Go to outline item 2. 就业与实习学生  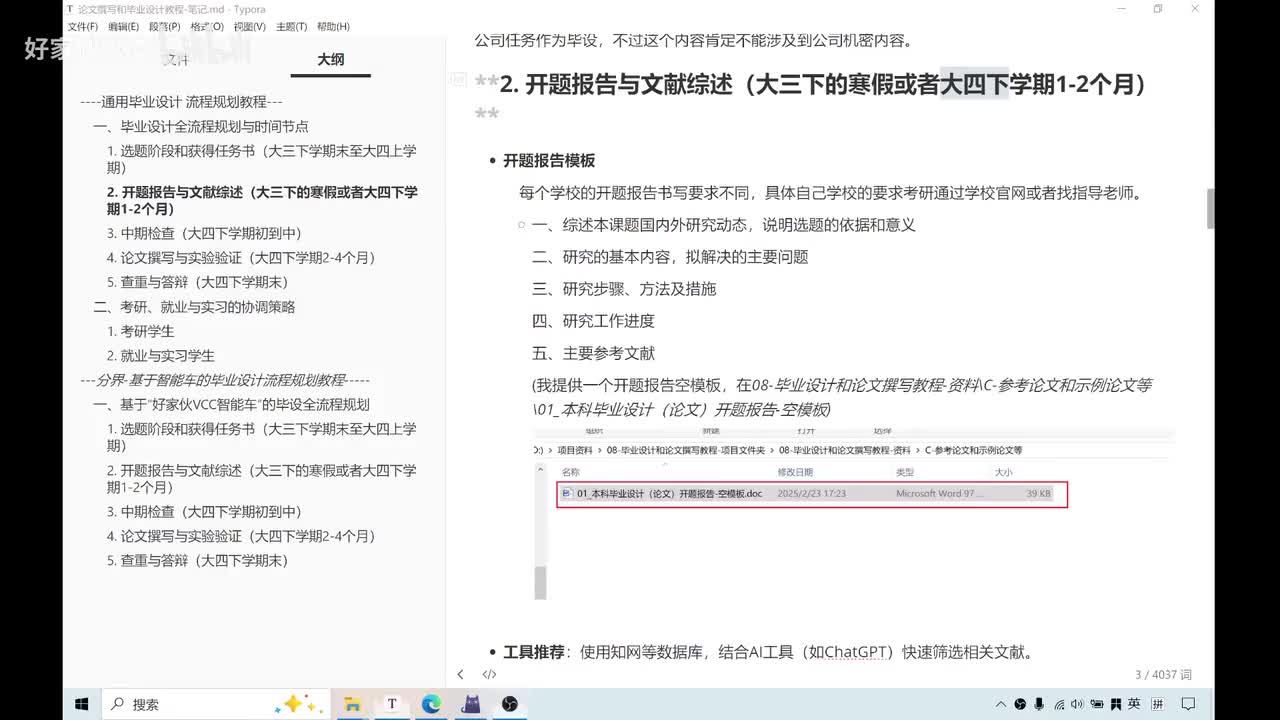[161, 356]
